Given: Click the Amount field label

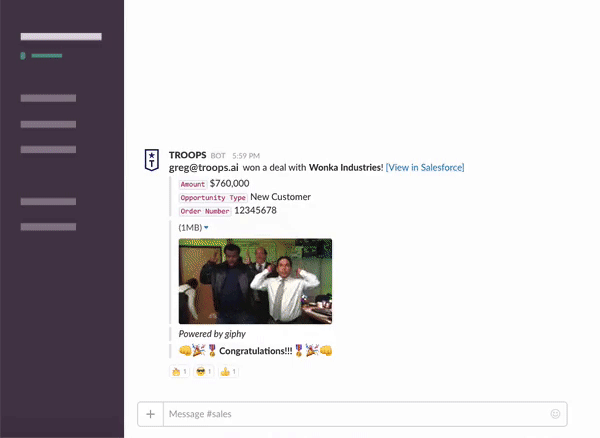Looking at the screenshot, I should pyautogui.click(x=193, y=184).
